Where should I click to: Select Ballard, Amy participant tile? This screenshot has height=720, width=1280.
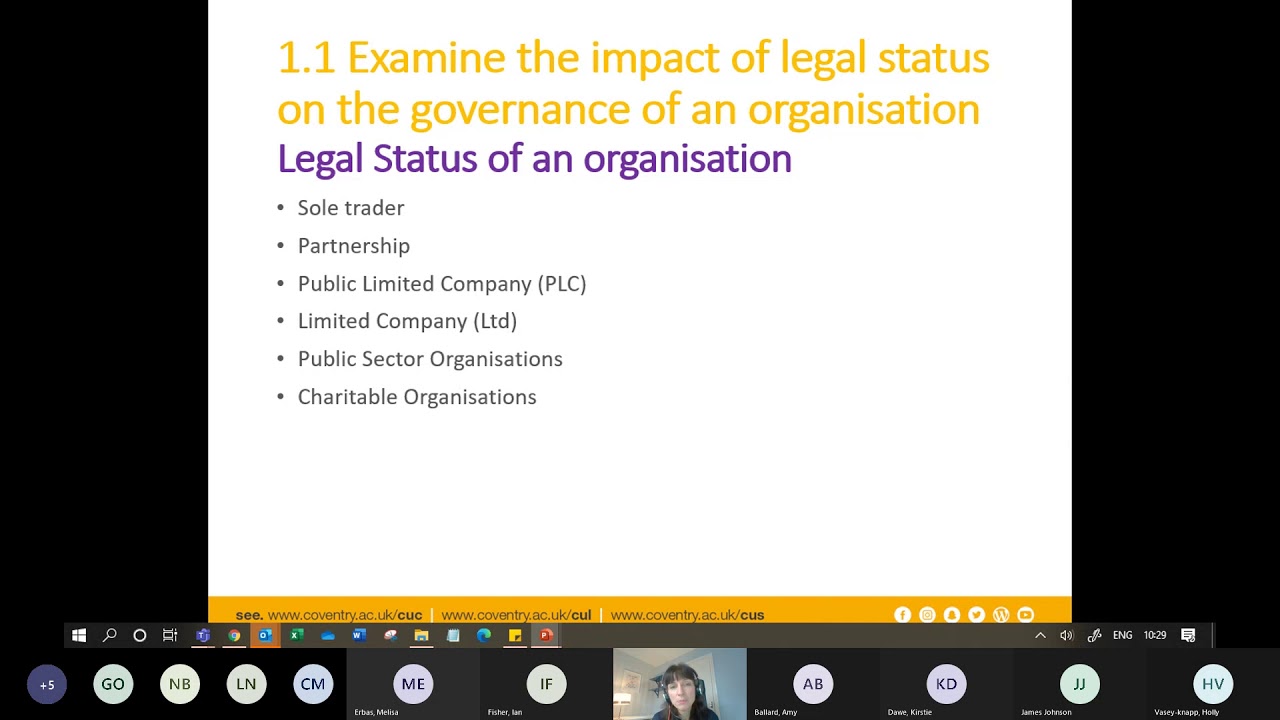[x=813, y=684]
